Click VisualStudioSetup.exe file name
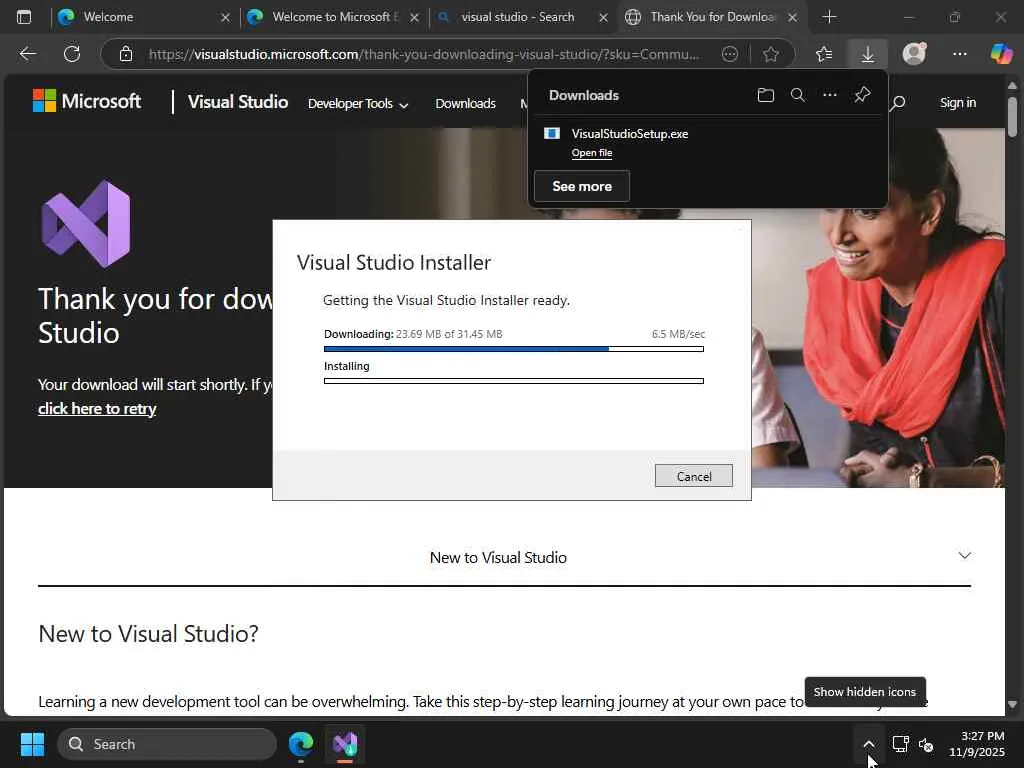Viewport: 1024px width, 768px height. pos(630,134)
